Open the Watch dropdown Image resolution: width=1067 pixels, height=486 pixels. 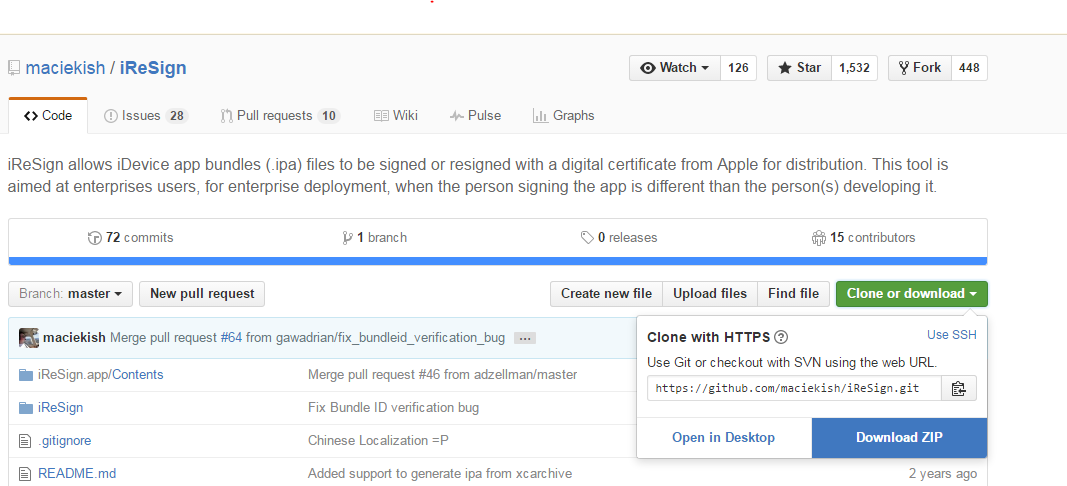coord(675,68)
